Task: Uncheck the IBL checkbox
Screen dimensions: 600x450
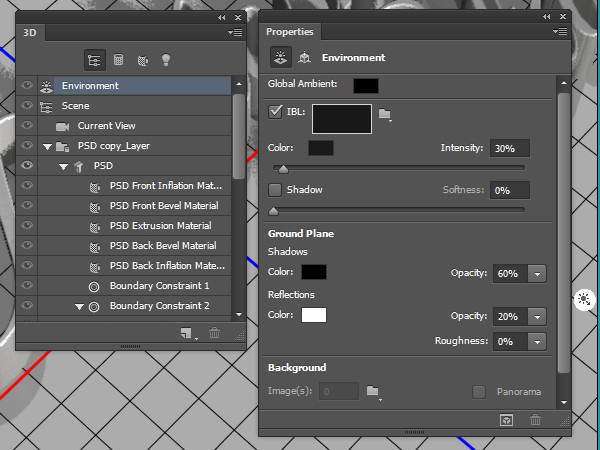Action: [276, 112]
